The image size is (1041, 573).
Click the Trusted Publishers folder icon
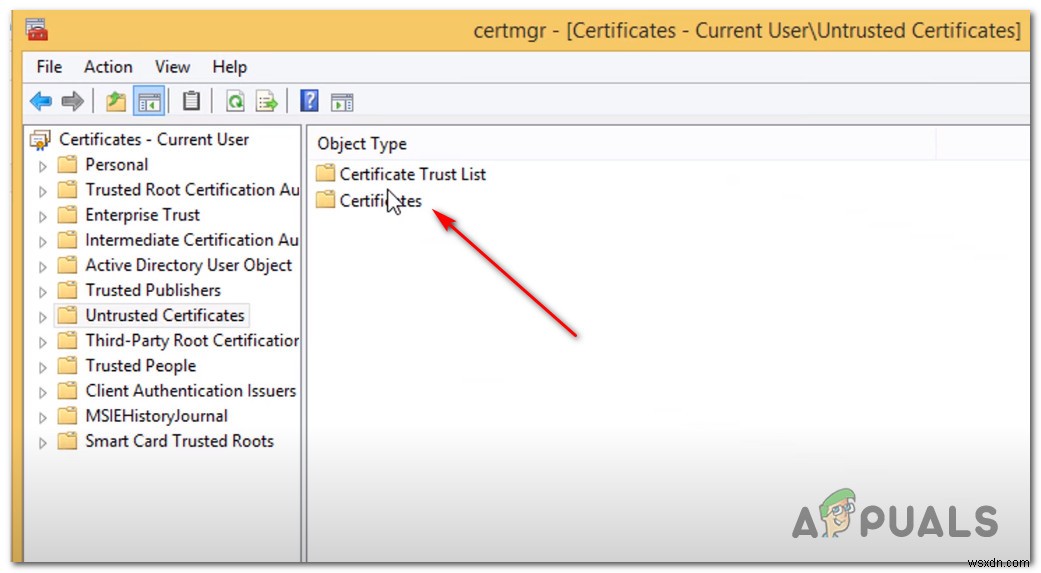(67, 290)
